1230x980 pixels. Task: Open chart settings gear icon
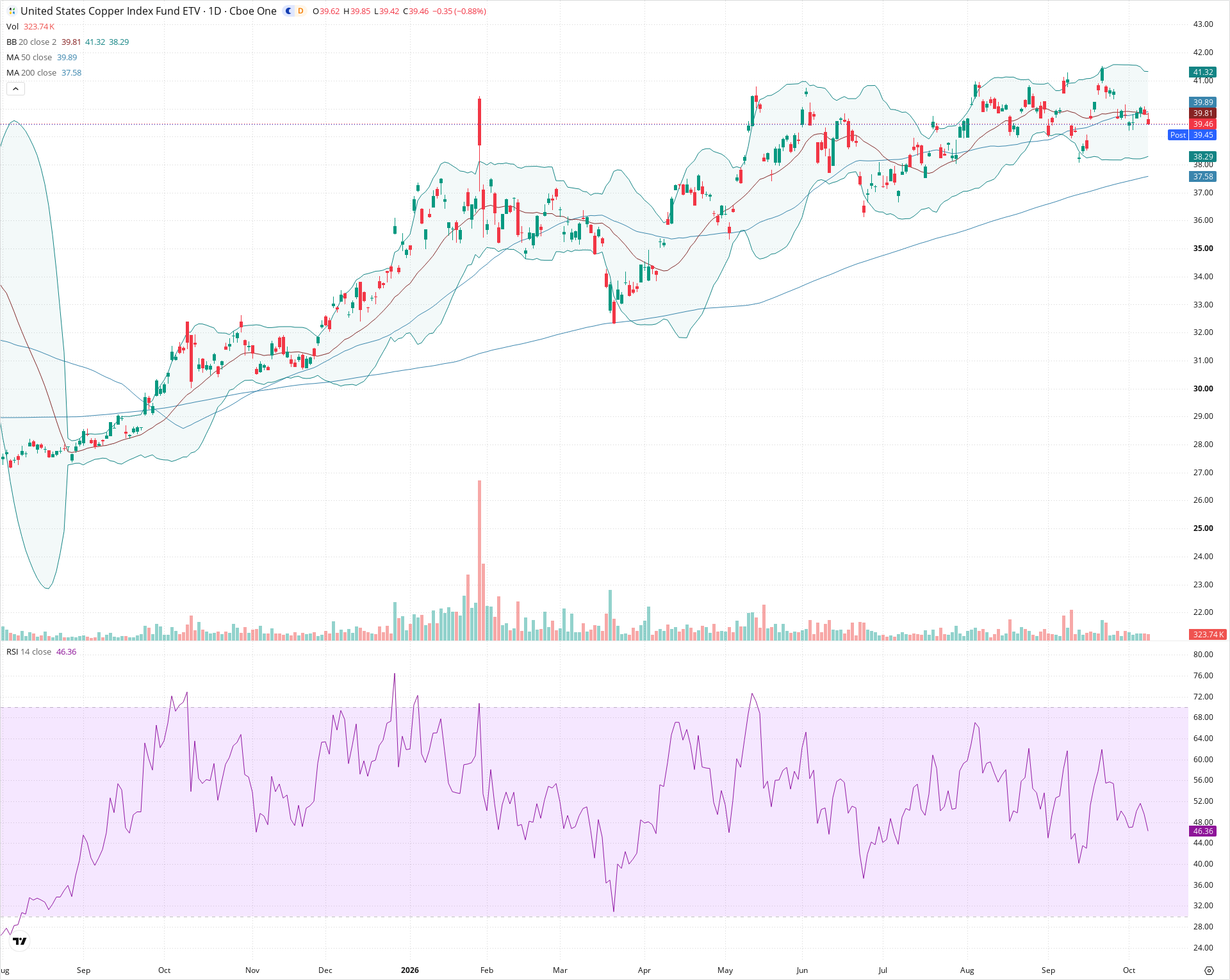tap(1209, 970)
